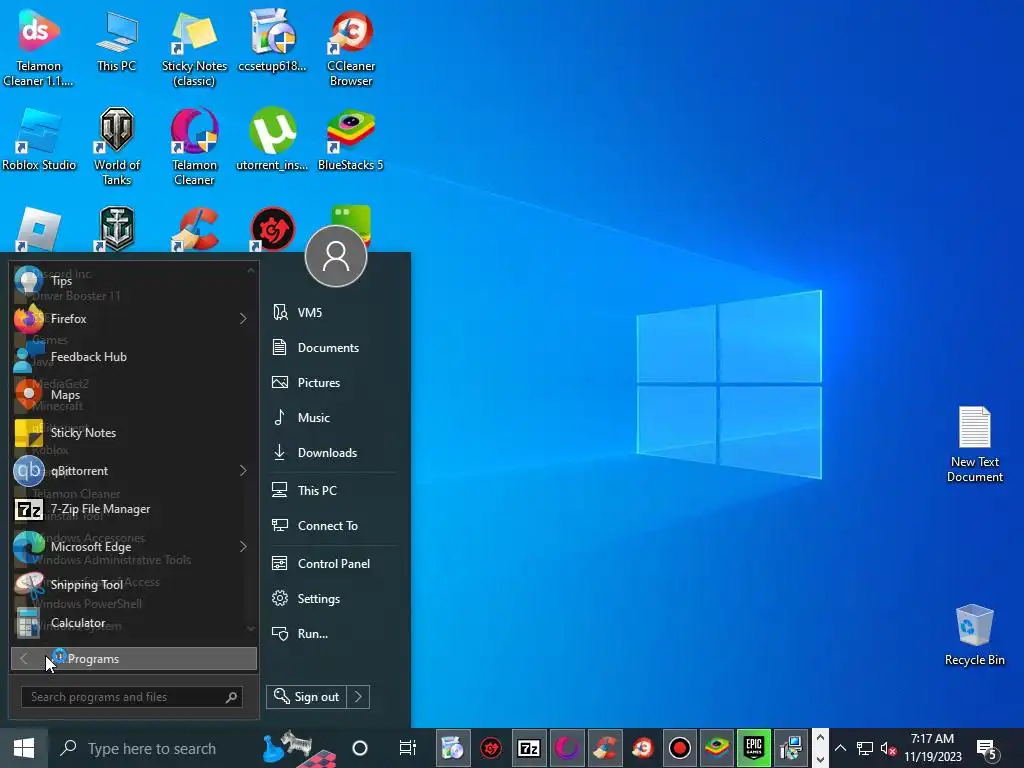
Task: Select the Recycle Bin desktop icon
Action: (x=974, y=633)
